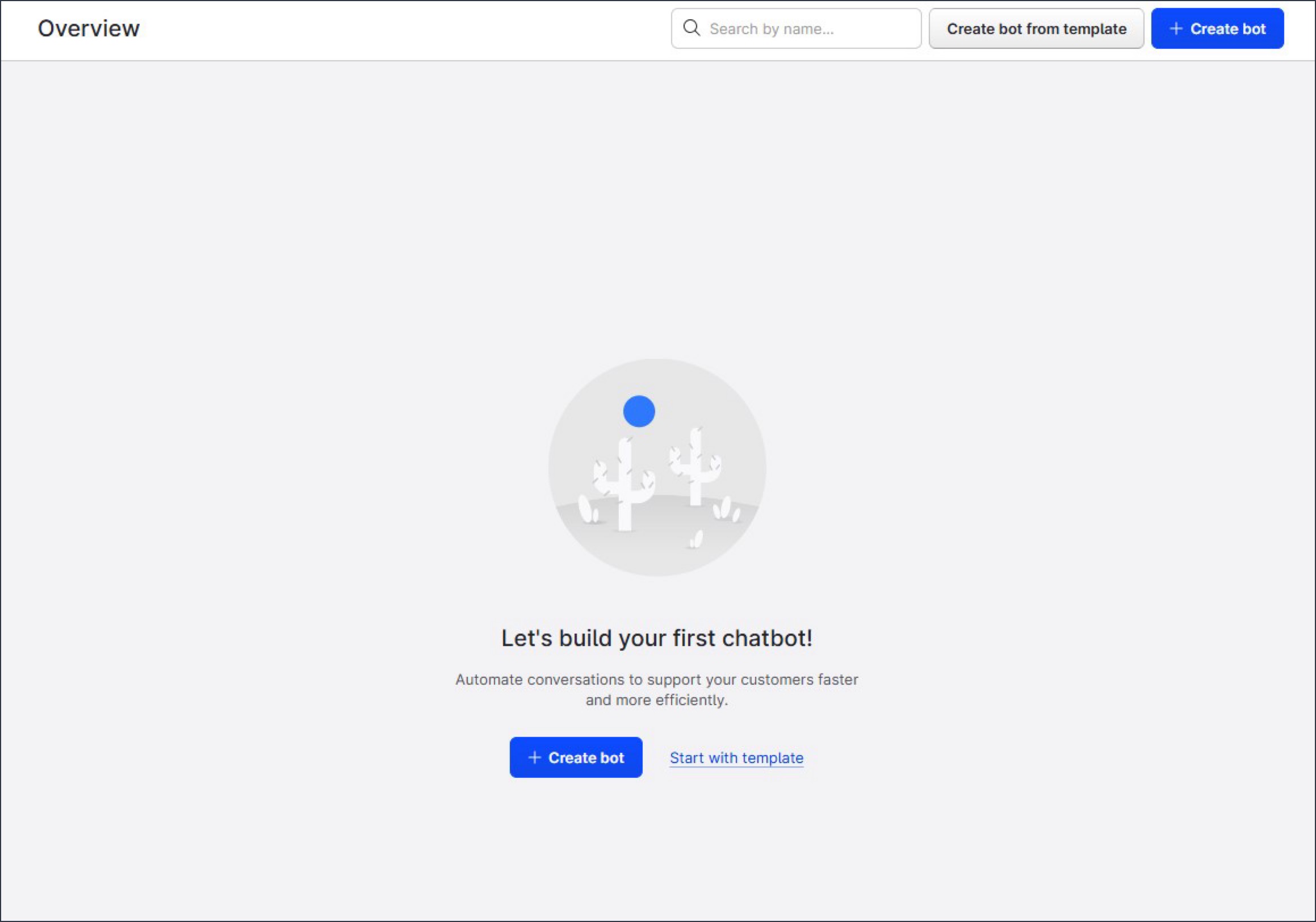The height and width of the screenshot is (922, 1316).
Task: Open the Start with template link
Action: tap(736, 757)
